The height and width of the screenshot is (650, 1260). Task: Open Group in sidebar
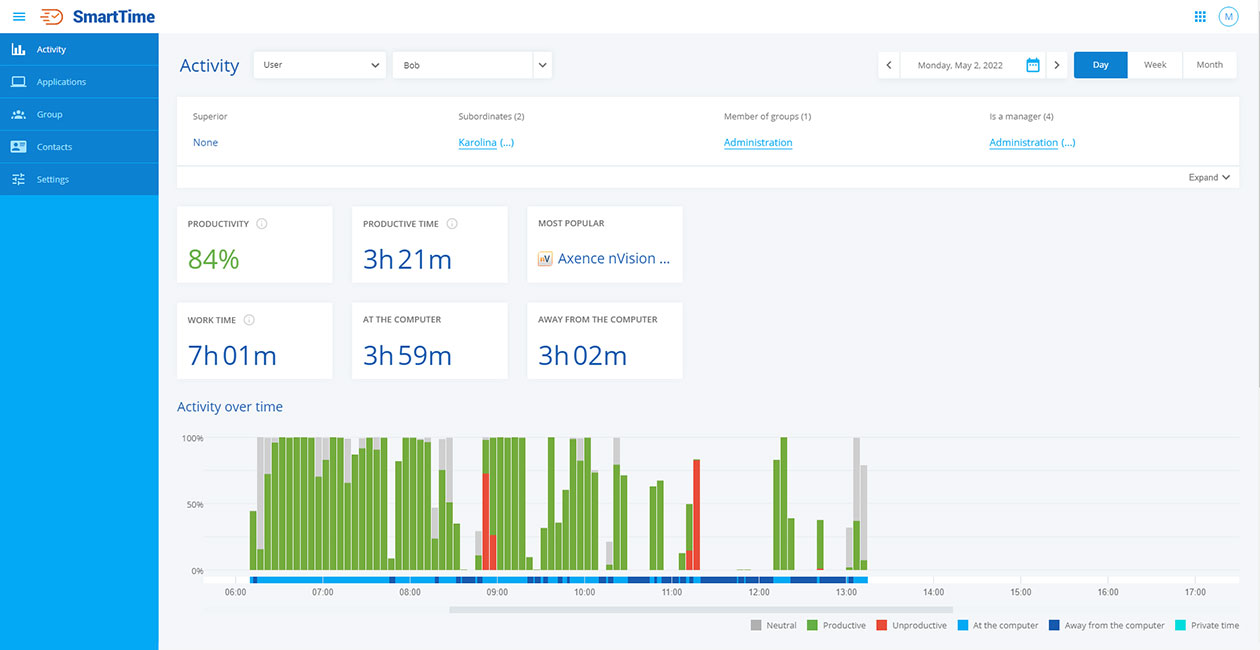click(x=79, y=114)
